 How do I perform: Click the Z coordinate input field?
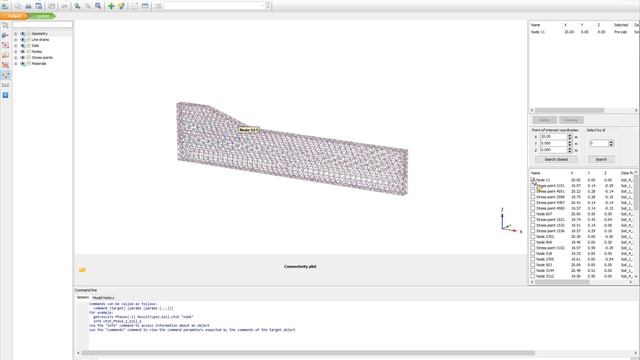click(x=553, y=150)
